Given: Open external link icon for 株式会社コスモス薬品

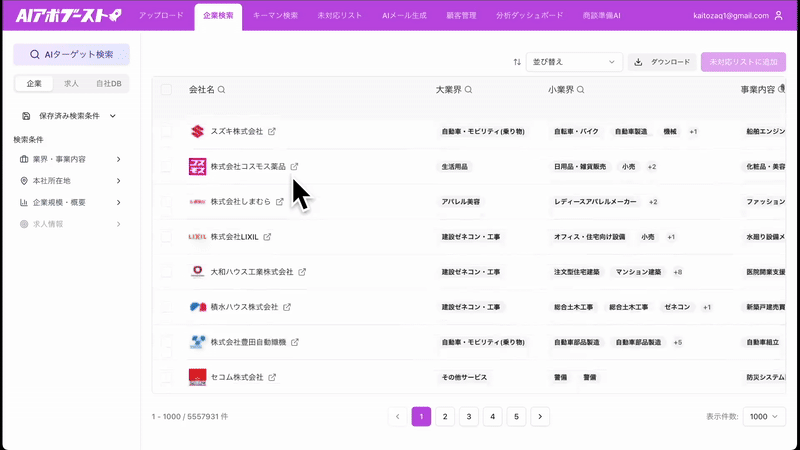Looking at the screenshot, I should click(x=294, y=167).
